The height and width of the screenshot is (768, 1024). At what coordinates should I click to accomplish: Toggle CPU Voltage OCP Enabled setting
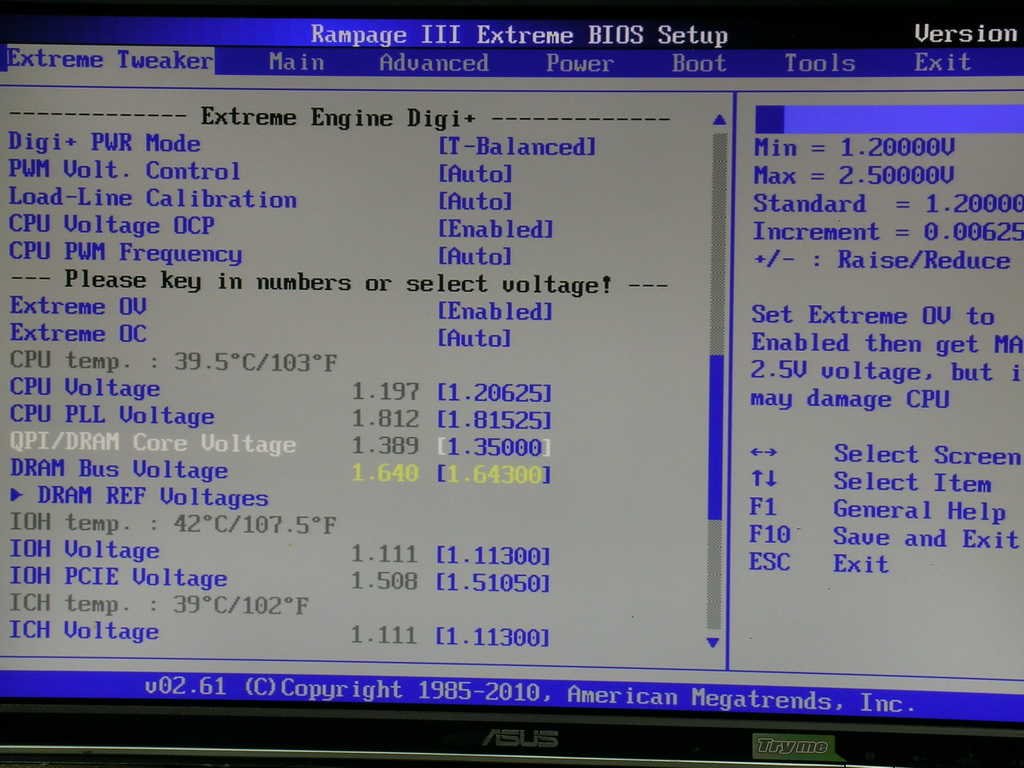point(496,229)
